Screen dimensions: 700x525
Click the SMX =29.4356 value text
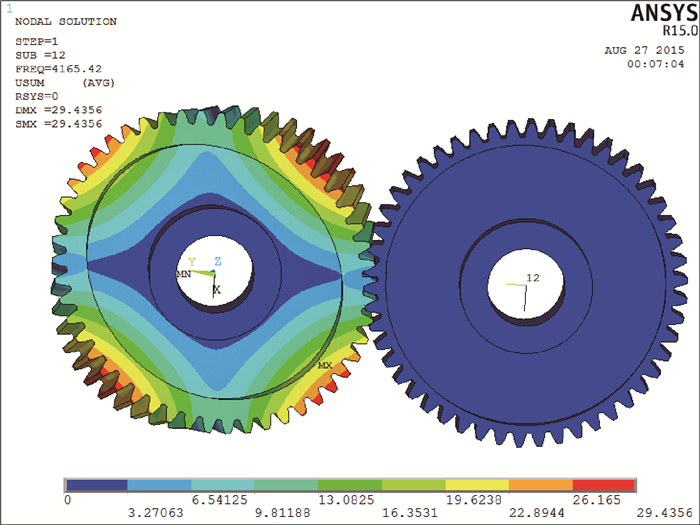[x=59, y=123]
